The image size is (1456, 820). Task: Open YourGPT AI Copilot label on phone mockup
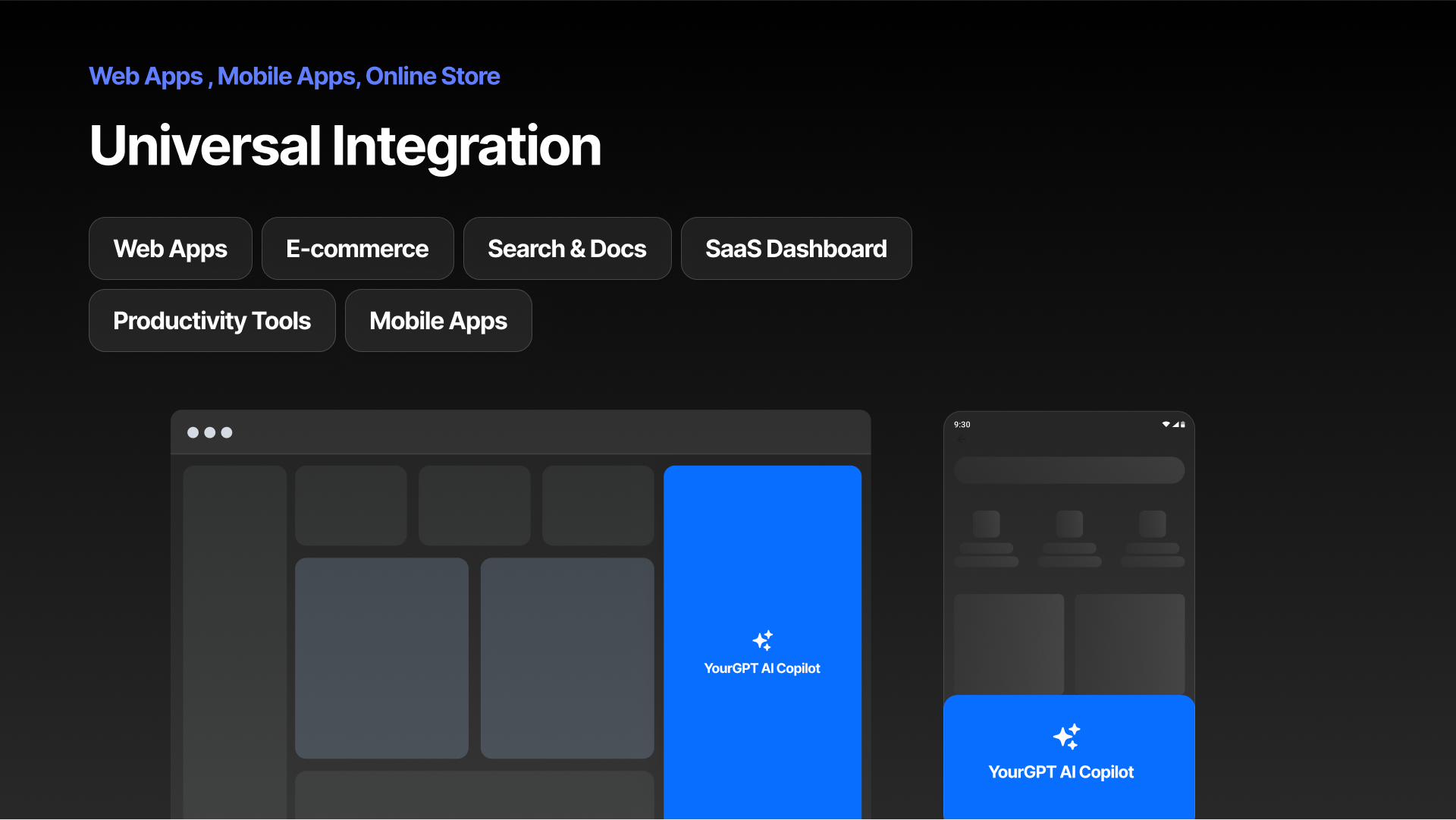click(x=1060, y=772)
